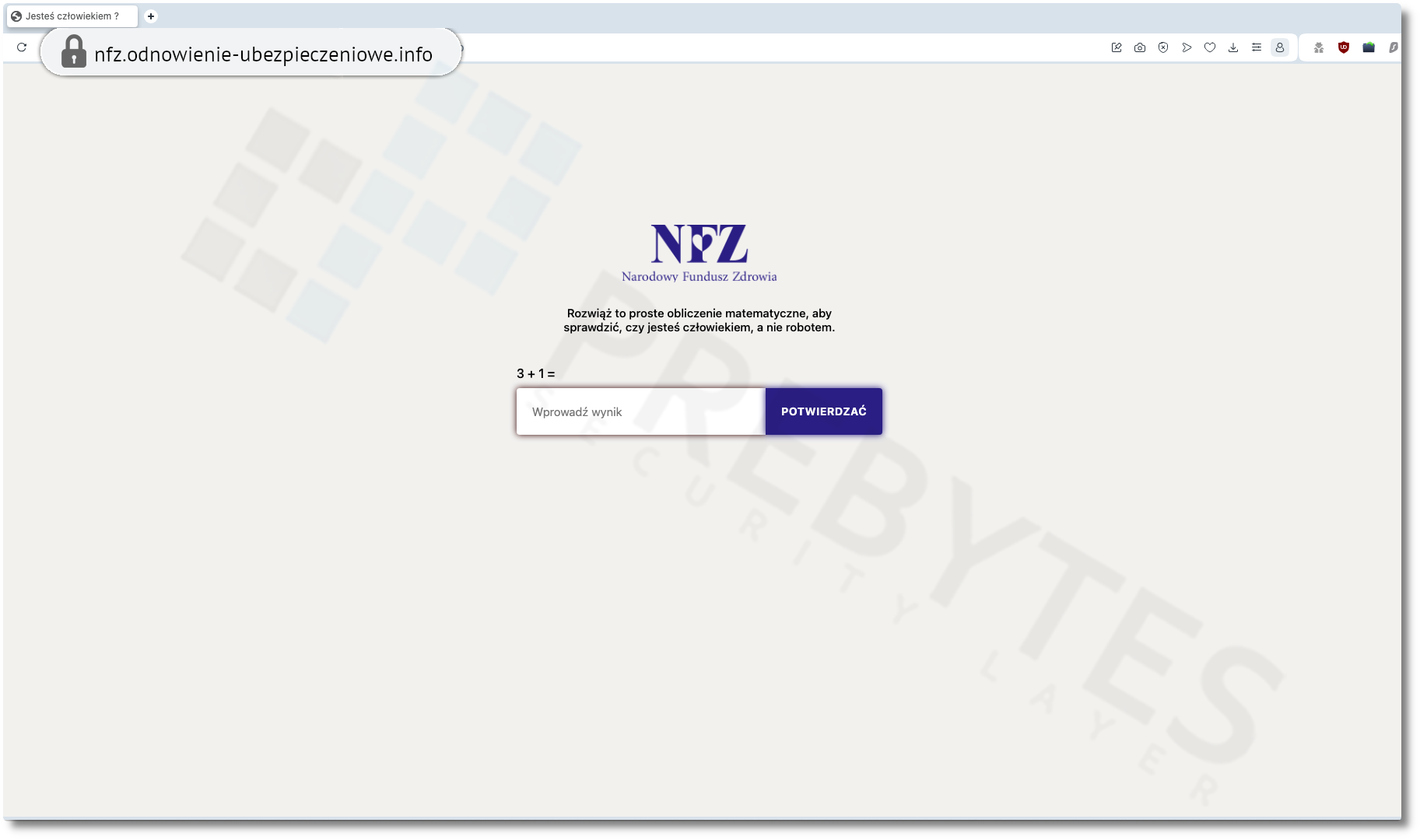Viewport: 1420px width, 840px height.
Task: Click the dark blue folder extension icon
Action: point(1369,47)
